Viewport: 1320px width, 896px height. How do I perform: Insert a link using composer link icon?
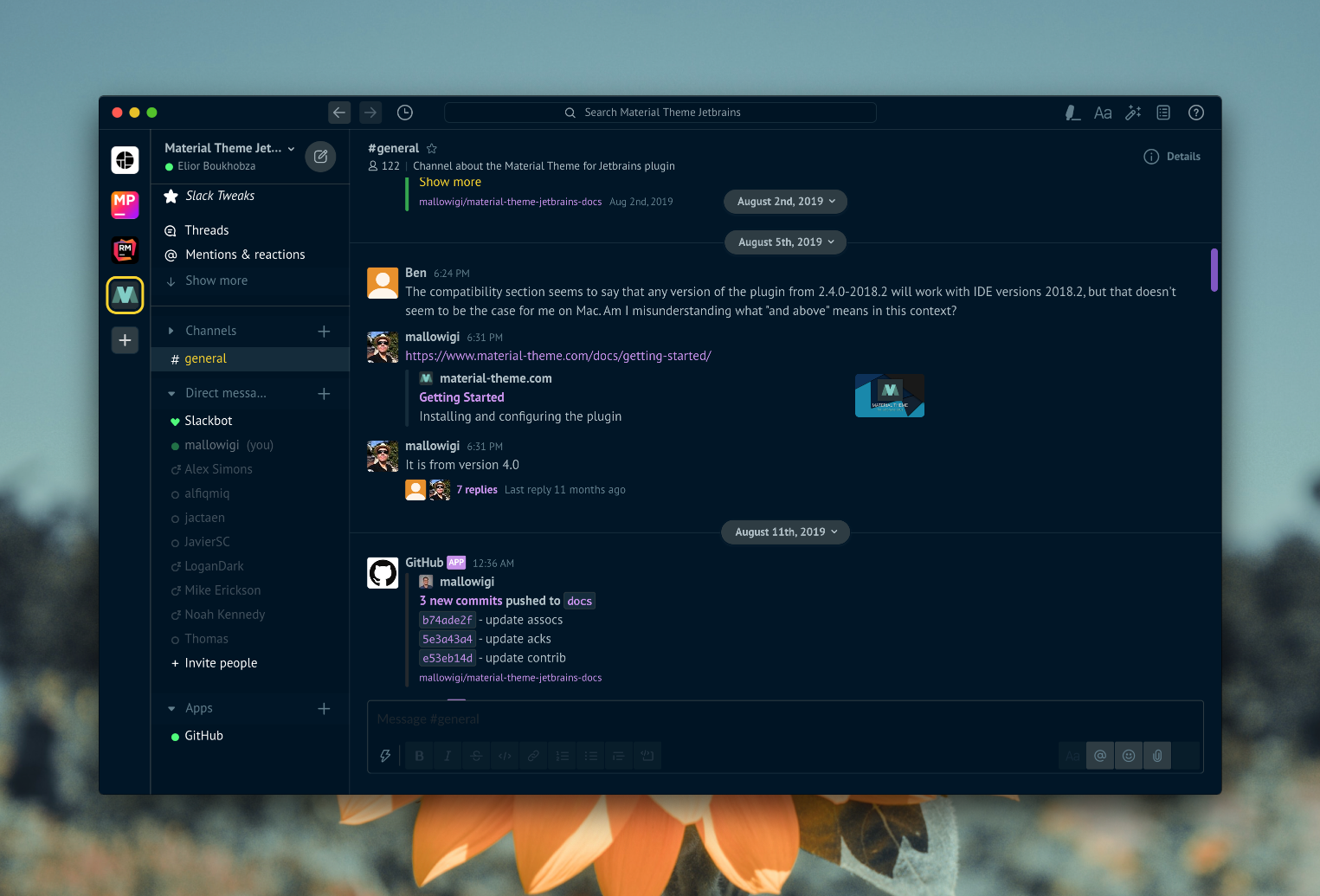533,756
